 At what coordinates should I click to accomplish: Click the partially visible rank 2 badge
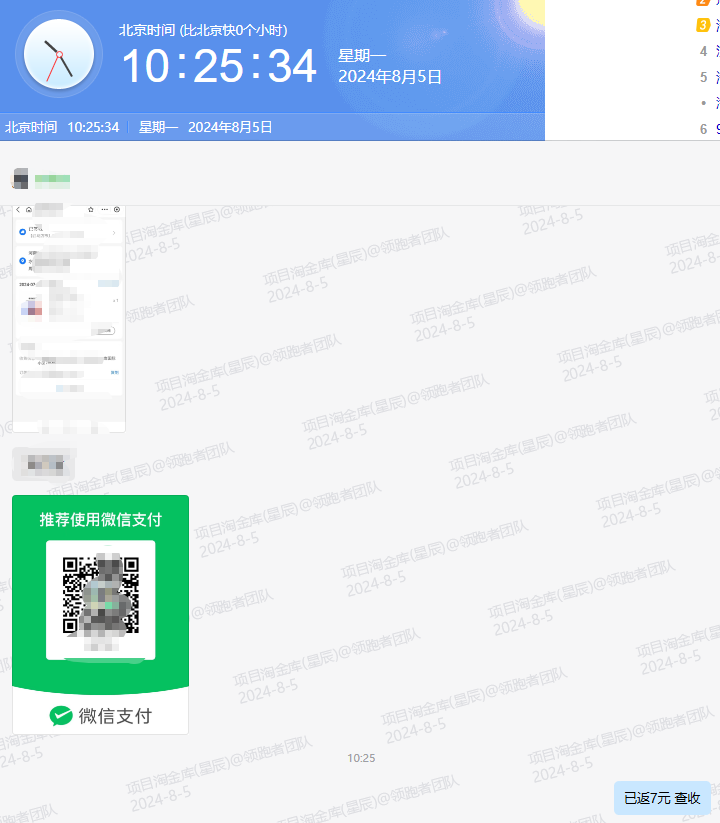[703, 3]
